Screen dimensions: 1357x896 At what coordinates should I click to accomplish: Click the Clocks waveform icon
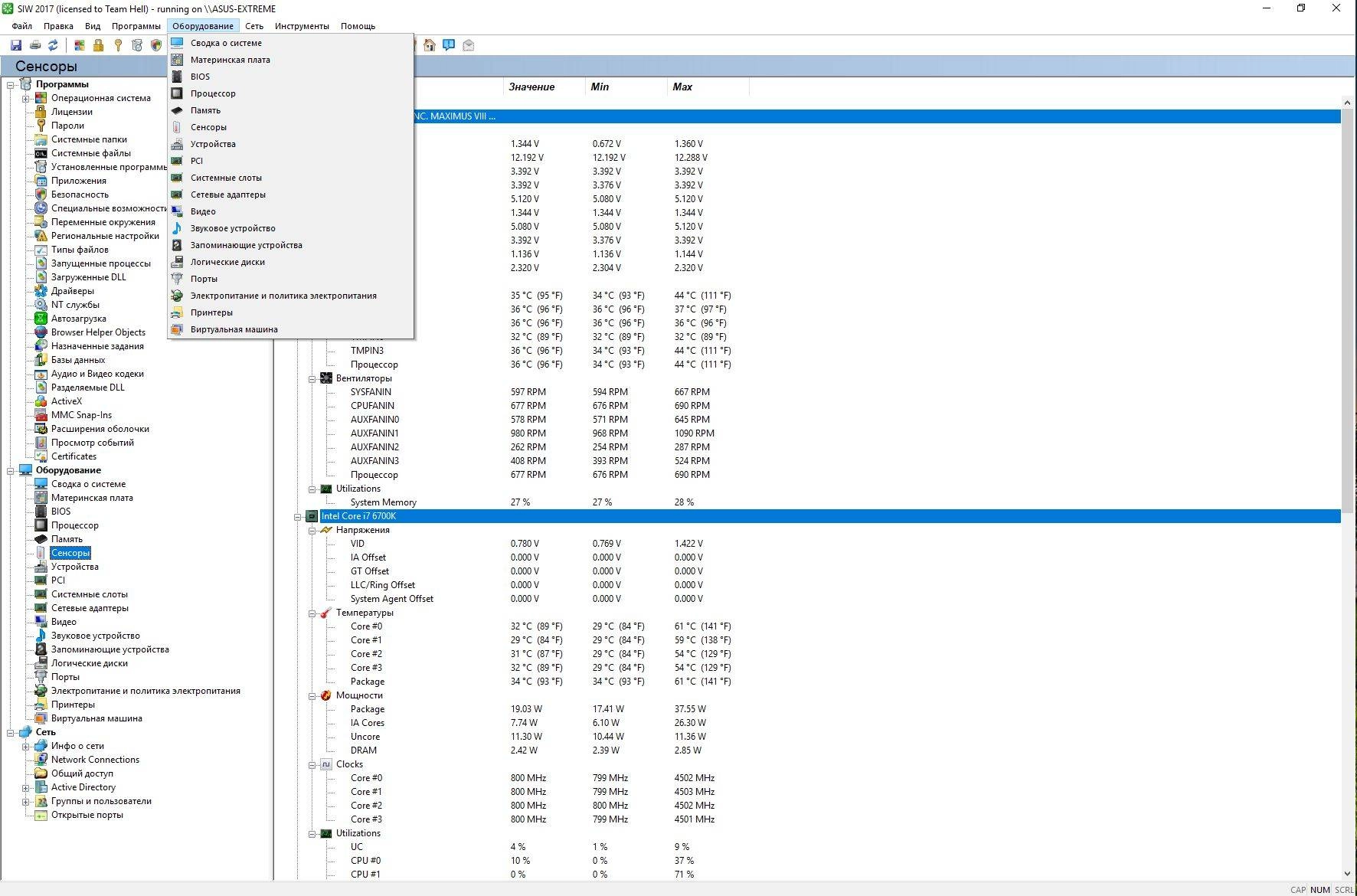[x=326, y=764]
